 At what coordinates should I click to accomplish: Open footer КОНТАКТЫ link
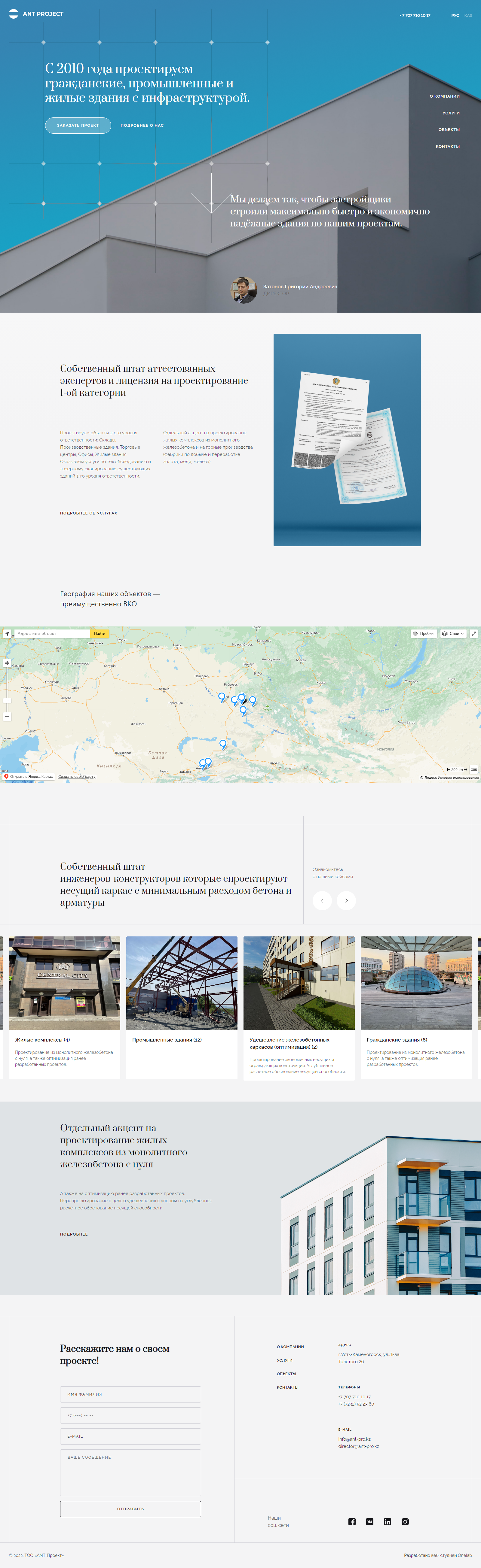click(288, 1387)
